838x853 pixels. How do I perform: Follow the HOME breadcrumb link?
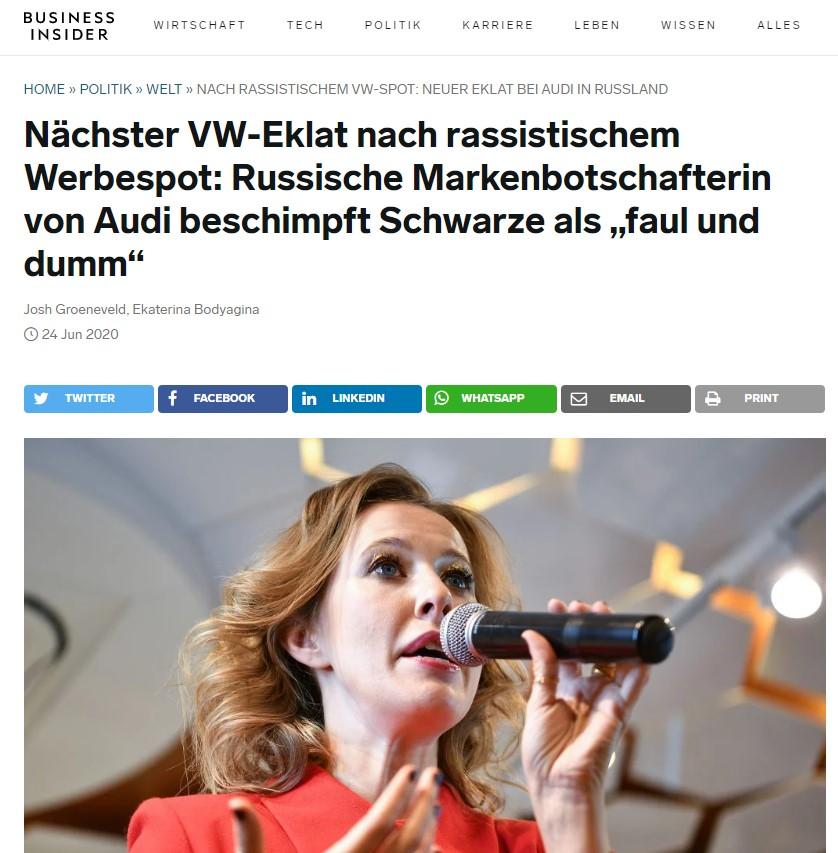(44, 89)
